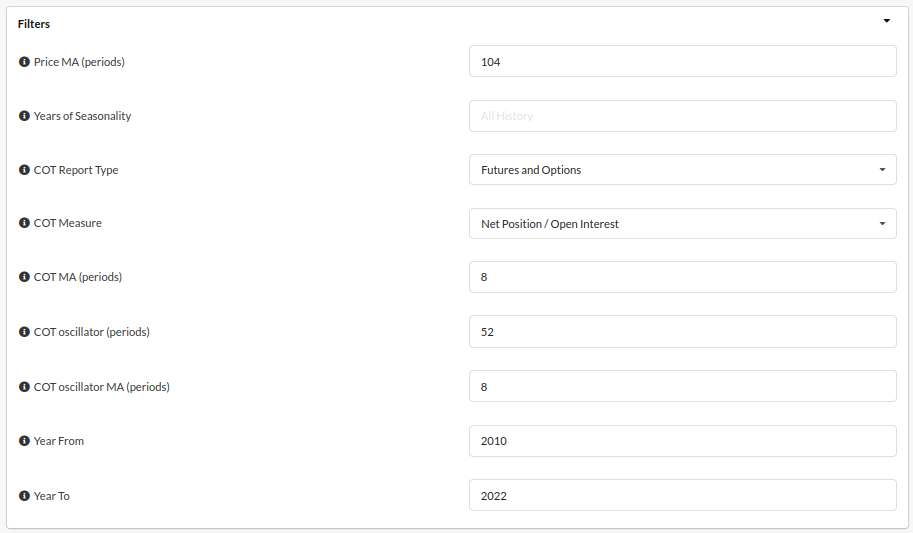Click the Years of Seasonality input
This screenshot has height=533, width=913.
click(x=682, y=116)
